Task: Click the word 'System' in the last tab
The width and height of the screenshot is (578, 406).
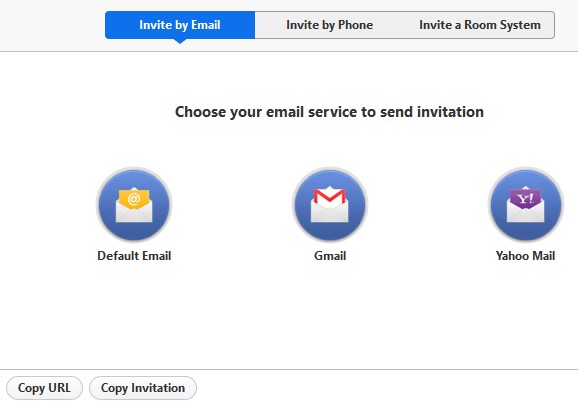Action: coord(521,25)
